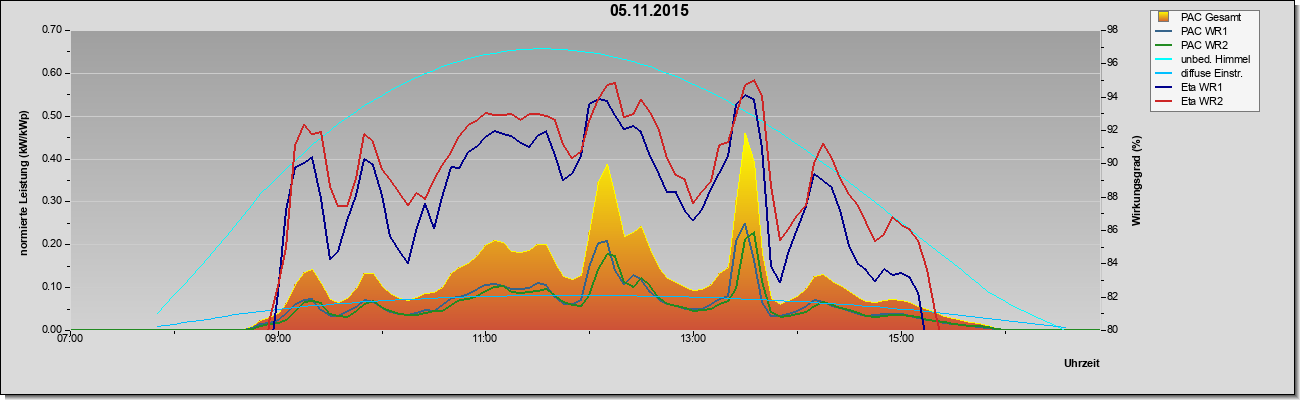
Task: Click the Uhrzeit axis title
Action: pos(1082,364)
